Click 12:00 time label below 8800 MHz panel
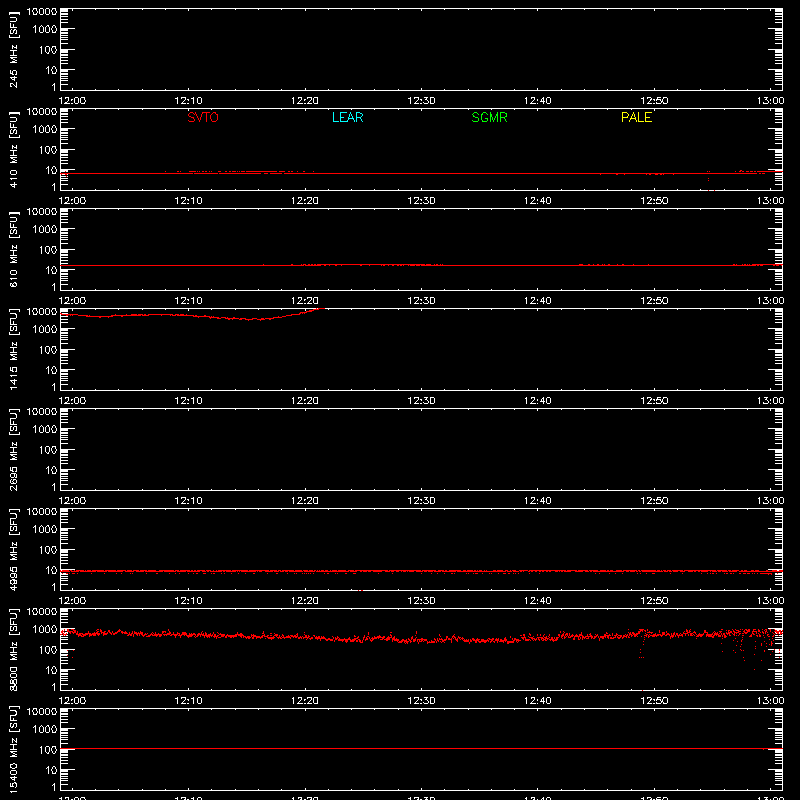This screenshot has width=800, height=800. tap(72, 701)
